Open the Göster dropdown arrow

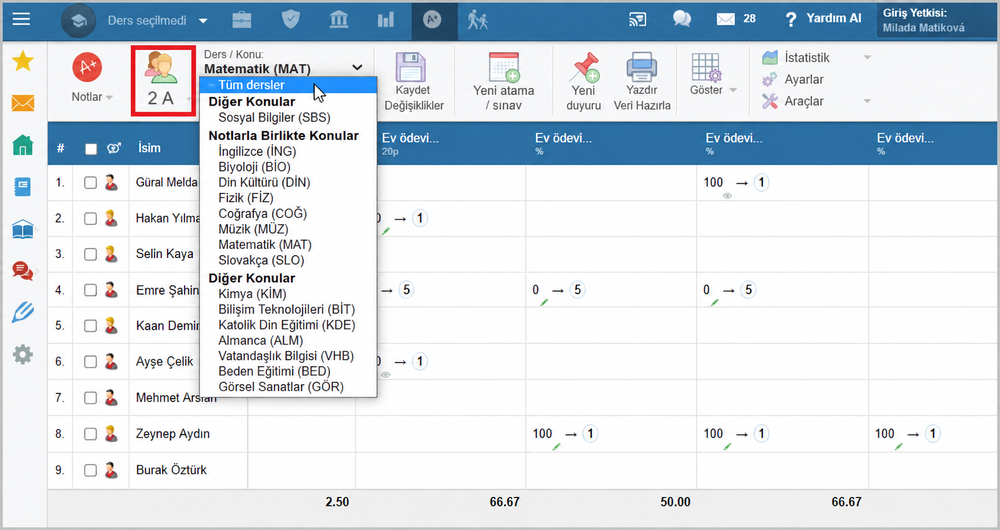(733, 91)
